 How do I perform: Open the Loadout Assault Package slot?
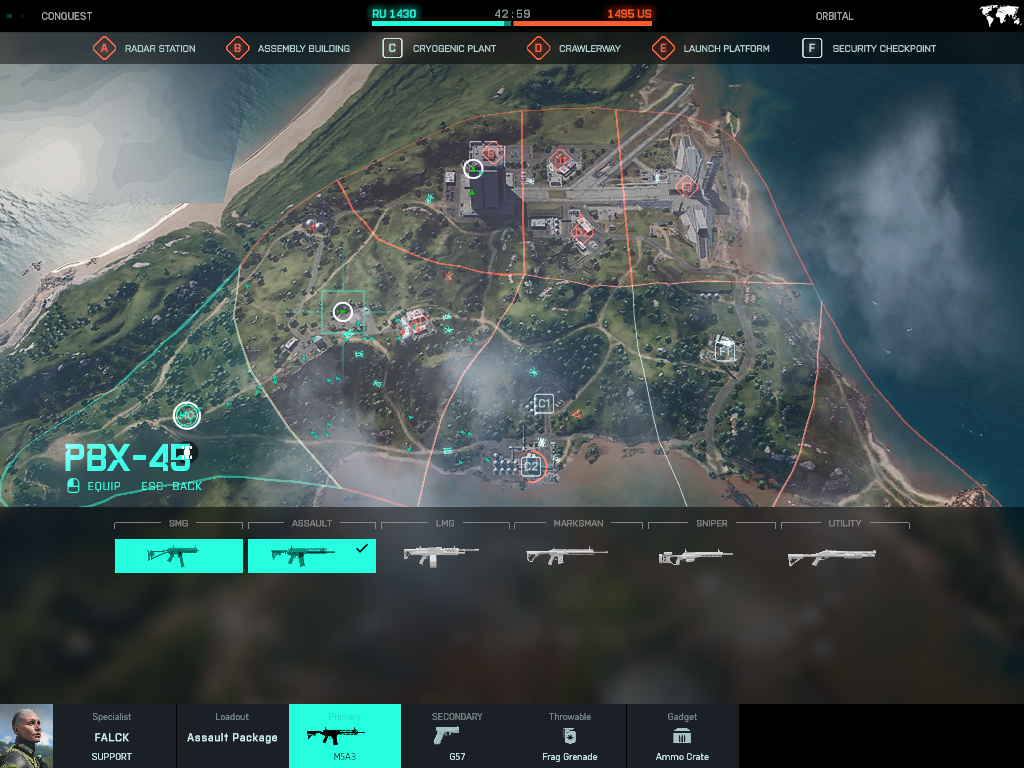[x=232, y=736]
